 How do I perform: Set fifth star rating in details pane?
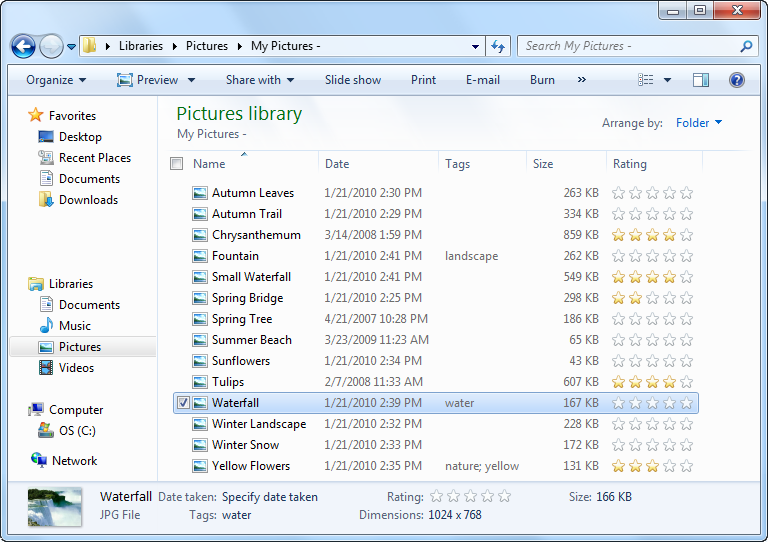(504, 496)
